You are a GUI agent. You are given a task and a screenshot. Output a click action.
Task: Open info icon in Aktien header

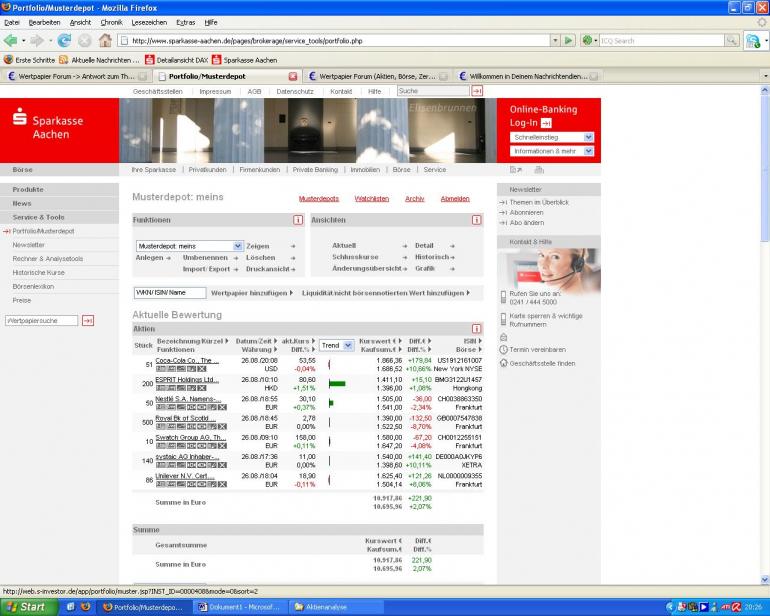[476, 329]
